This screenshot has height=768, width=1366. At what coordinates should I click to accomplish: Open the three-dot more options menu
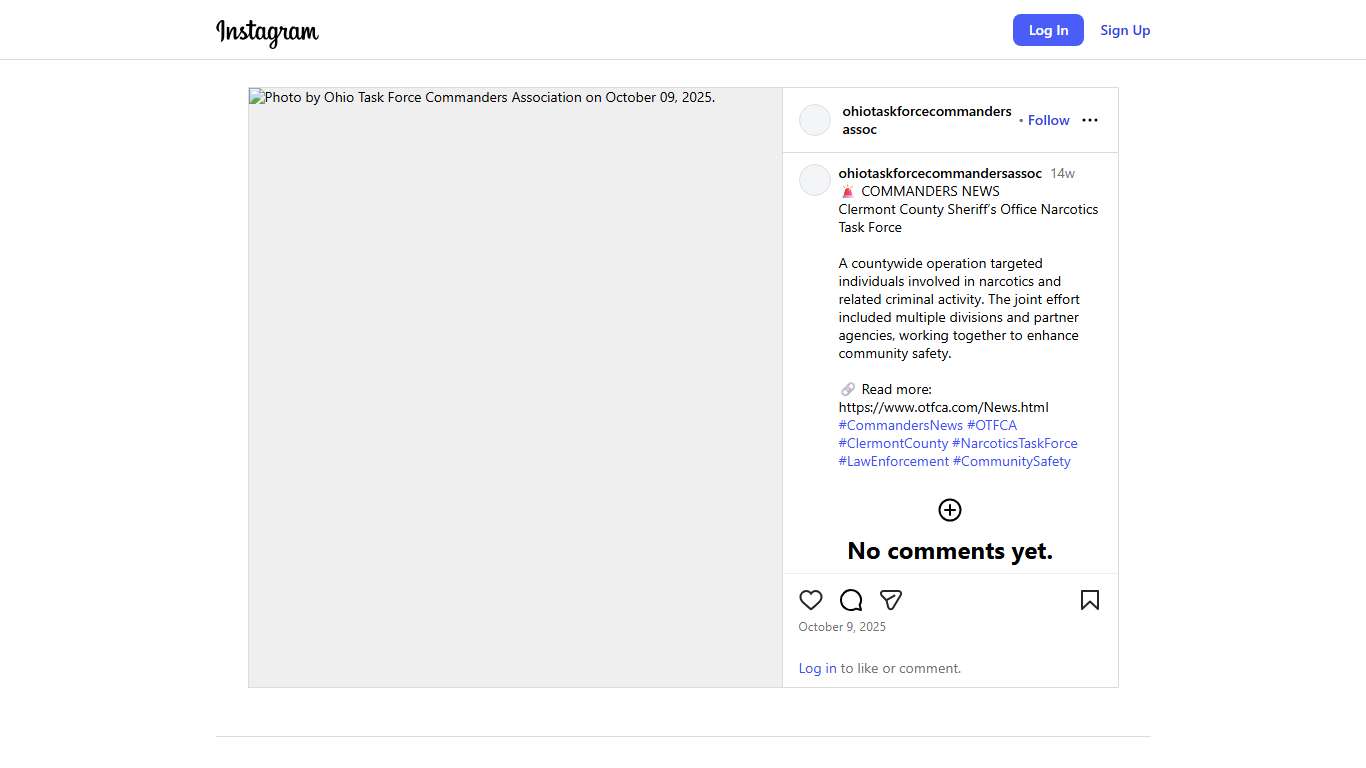coord(1090,120)
